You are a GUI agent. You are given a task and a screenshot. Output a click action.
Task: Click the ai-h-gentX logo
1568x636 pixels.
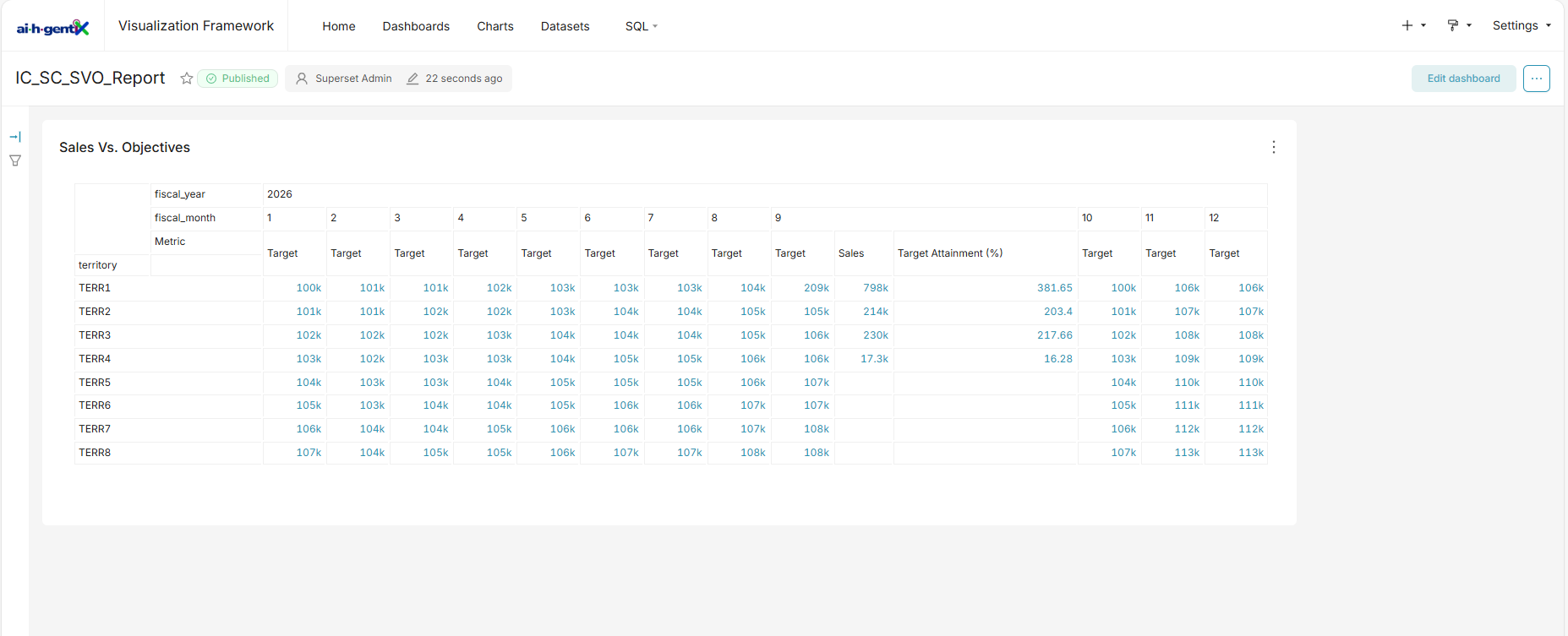(x=52, y=27)
